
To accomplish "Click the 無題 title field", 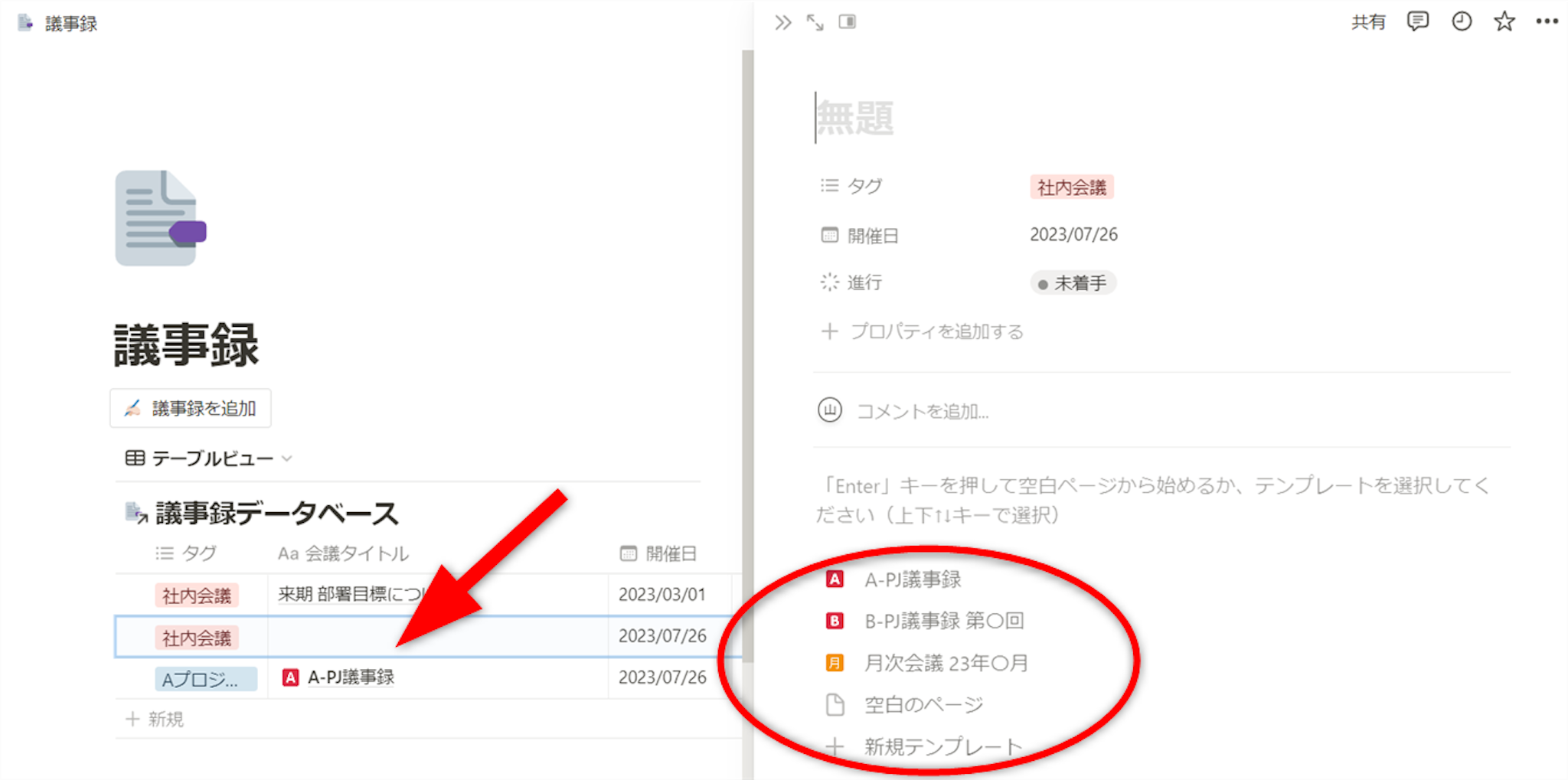I will pos(855,119).
